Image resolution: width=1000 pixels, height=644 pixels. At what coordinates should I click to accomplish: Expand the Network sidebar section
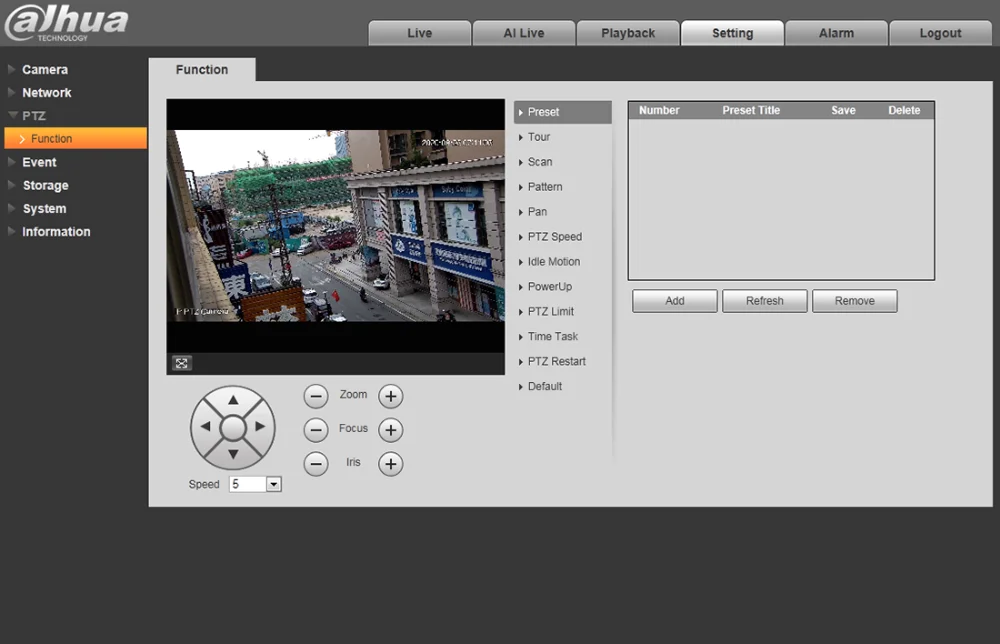click(47, 93)
